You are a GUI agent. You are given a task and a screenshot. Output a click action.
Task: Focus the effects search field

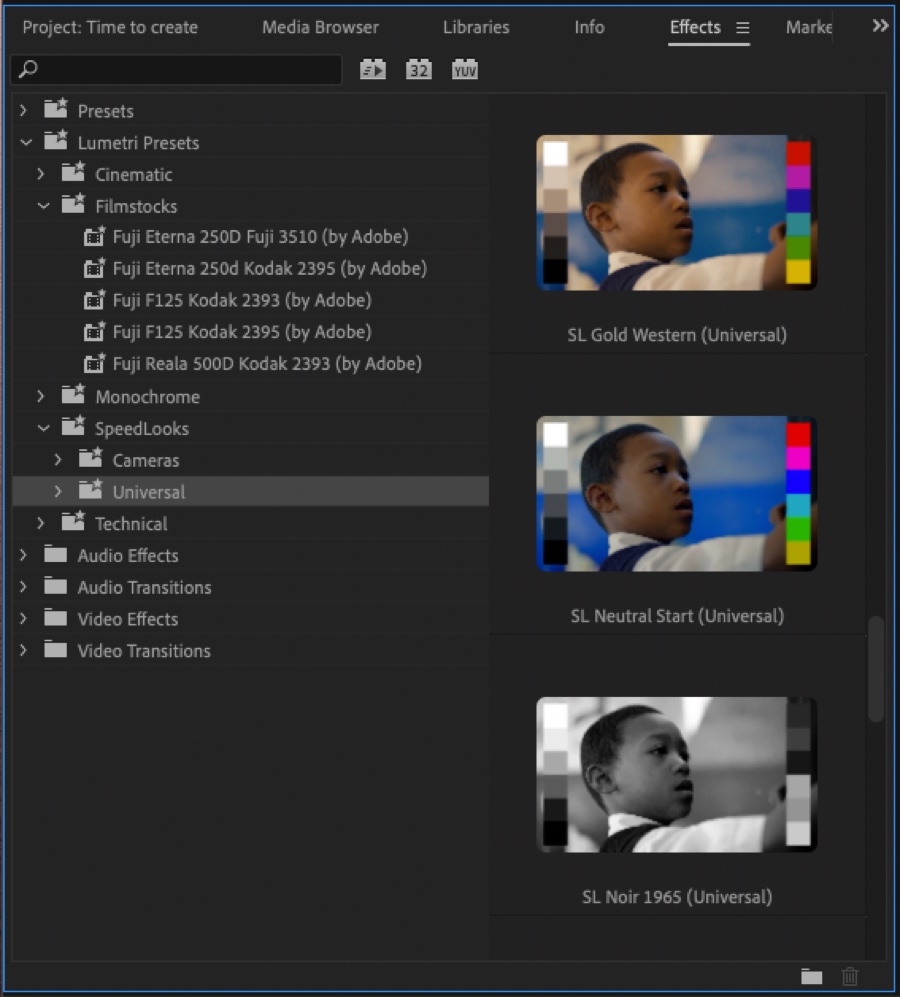coord(176,69)
